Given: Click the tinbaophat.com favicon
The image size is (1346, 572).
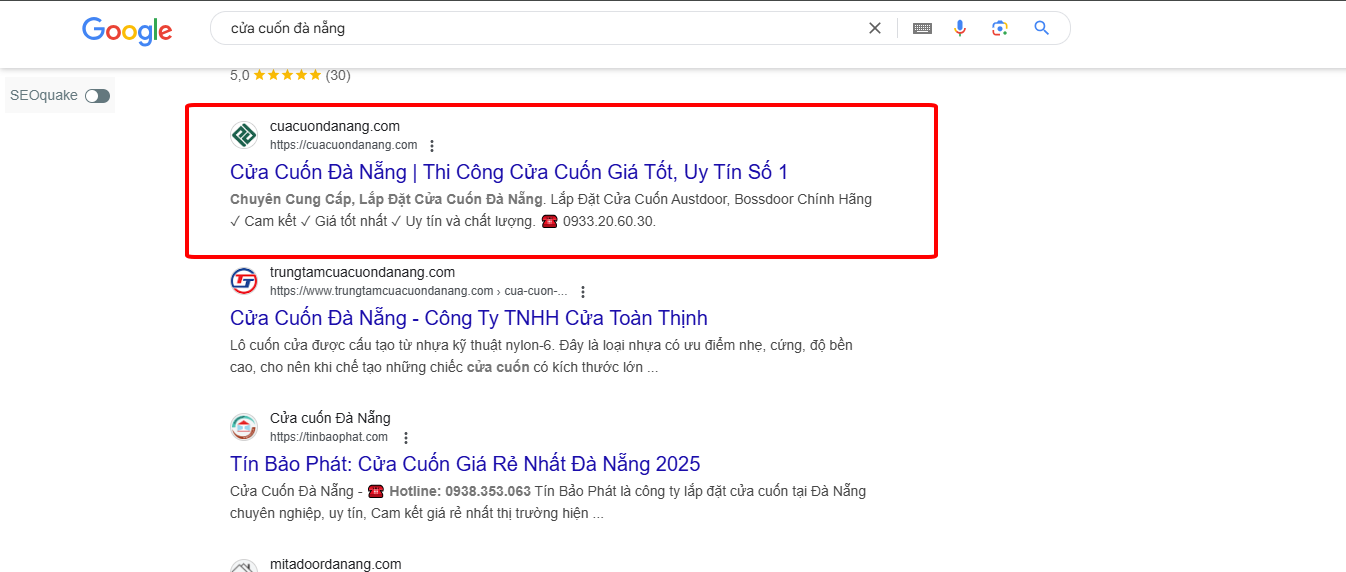Looking at the screenshot, I should coord(244,427).
